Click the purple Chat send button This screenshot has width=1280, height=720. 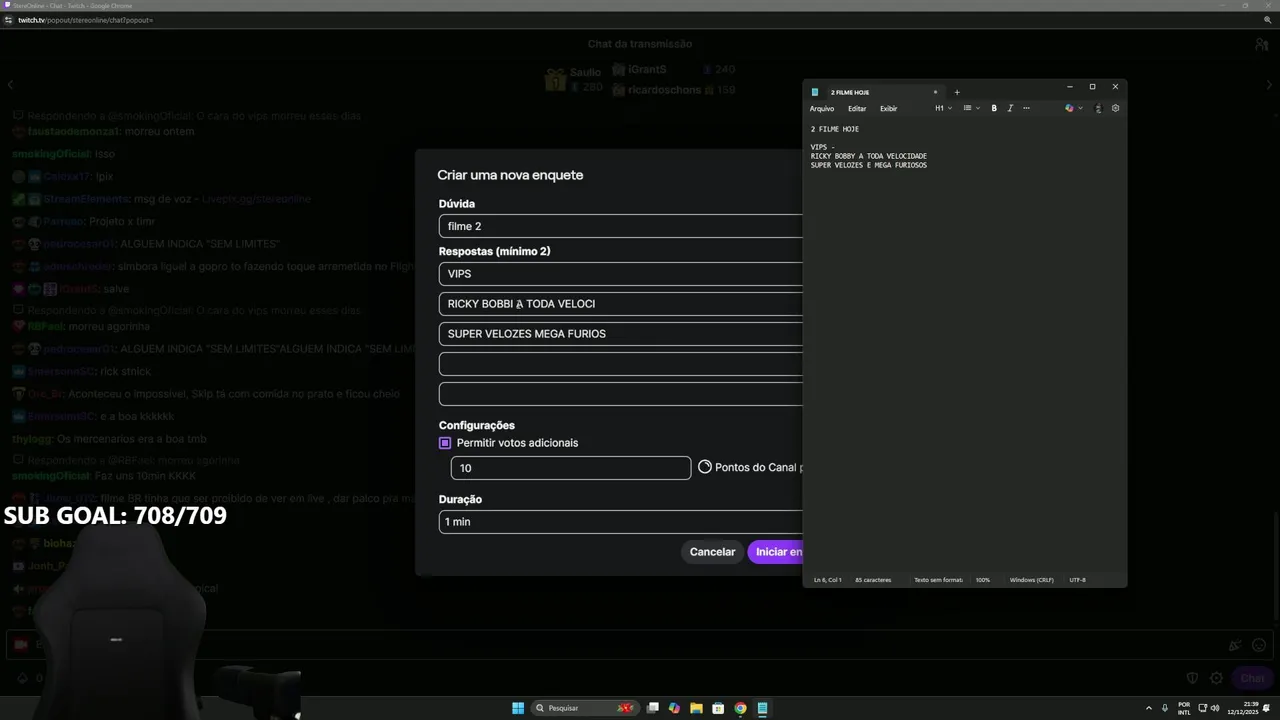tap(1252, 678)
